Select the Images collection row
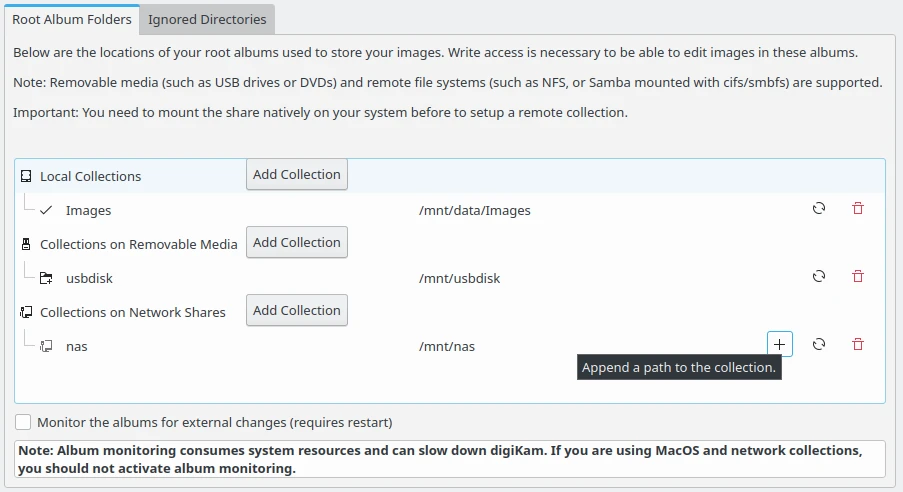 (x=88, y=211)
